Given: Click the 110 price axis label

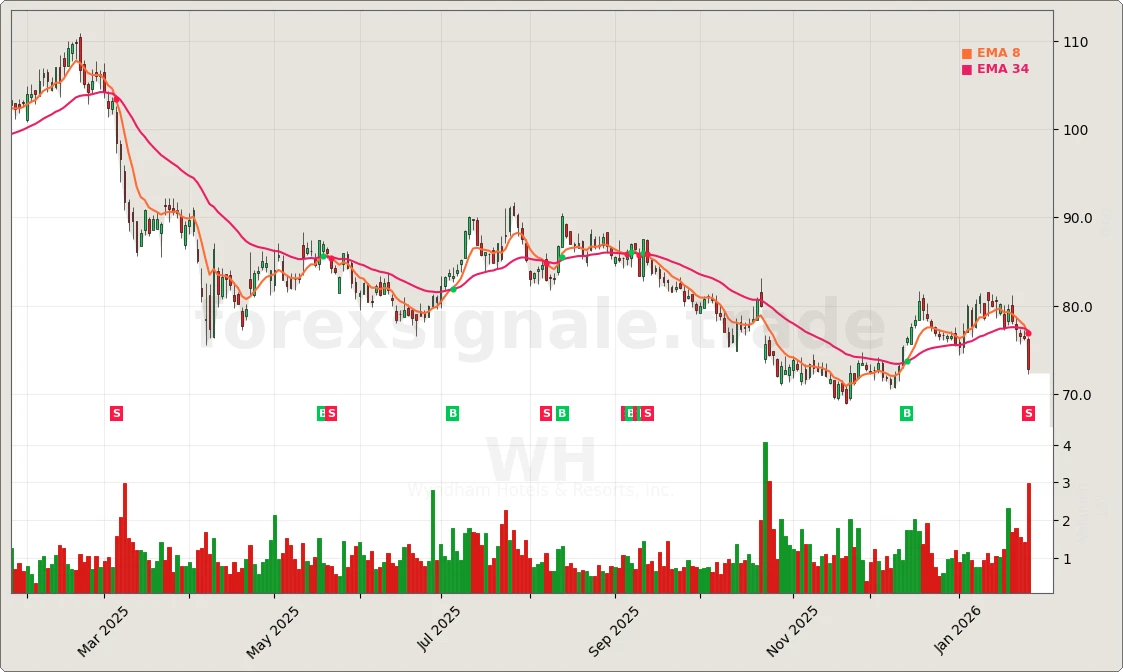Looking at the screenshot, I should 1078,43.
